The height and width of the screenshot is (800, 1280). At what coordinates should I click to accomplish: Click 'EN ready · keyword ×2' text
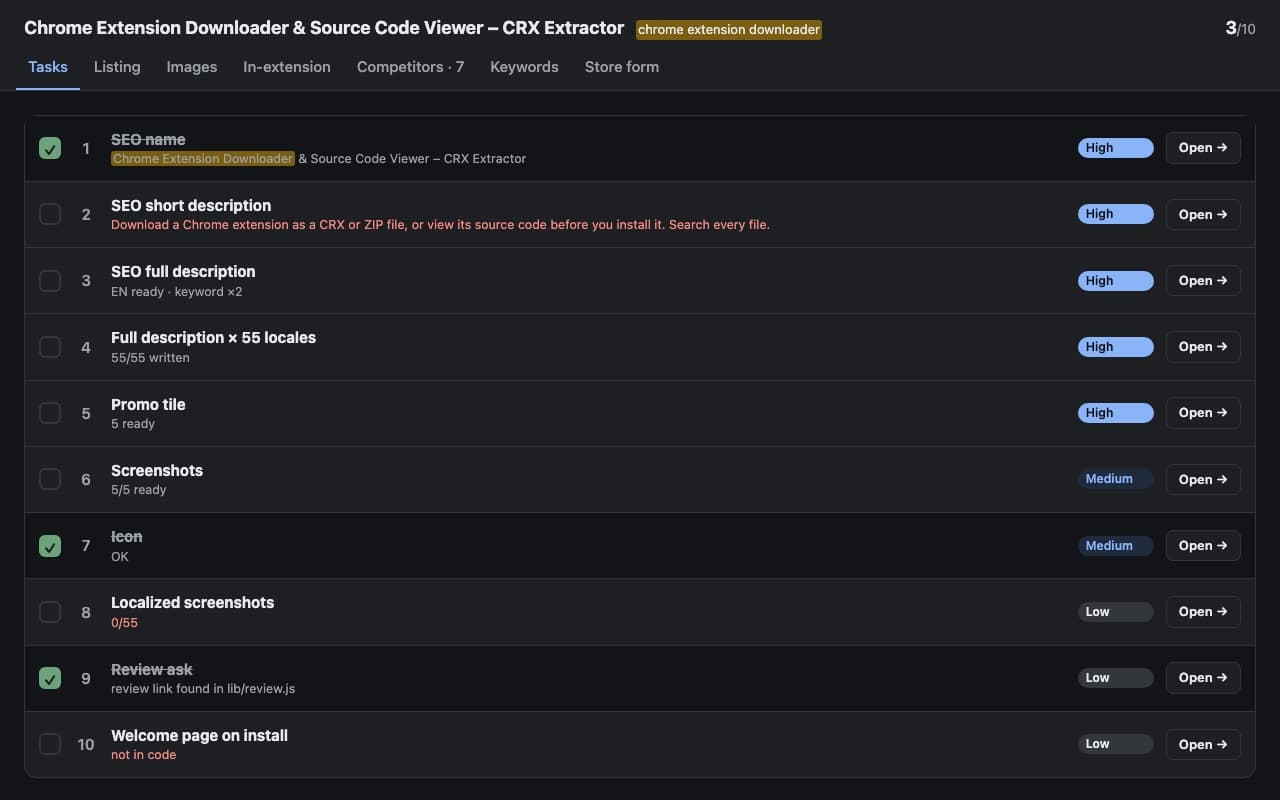tap(177, 292)
